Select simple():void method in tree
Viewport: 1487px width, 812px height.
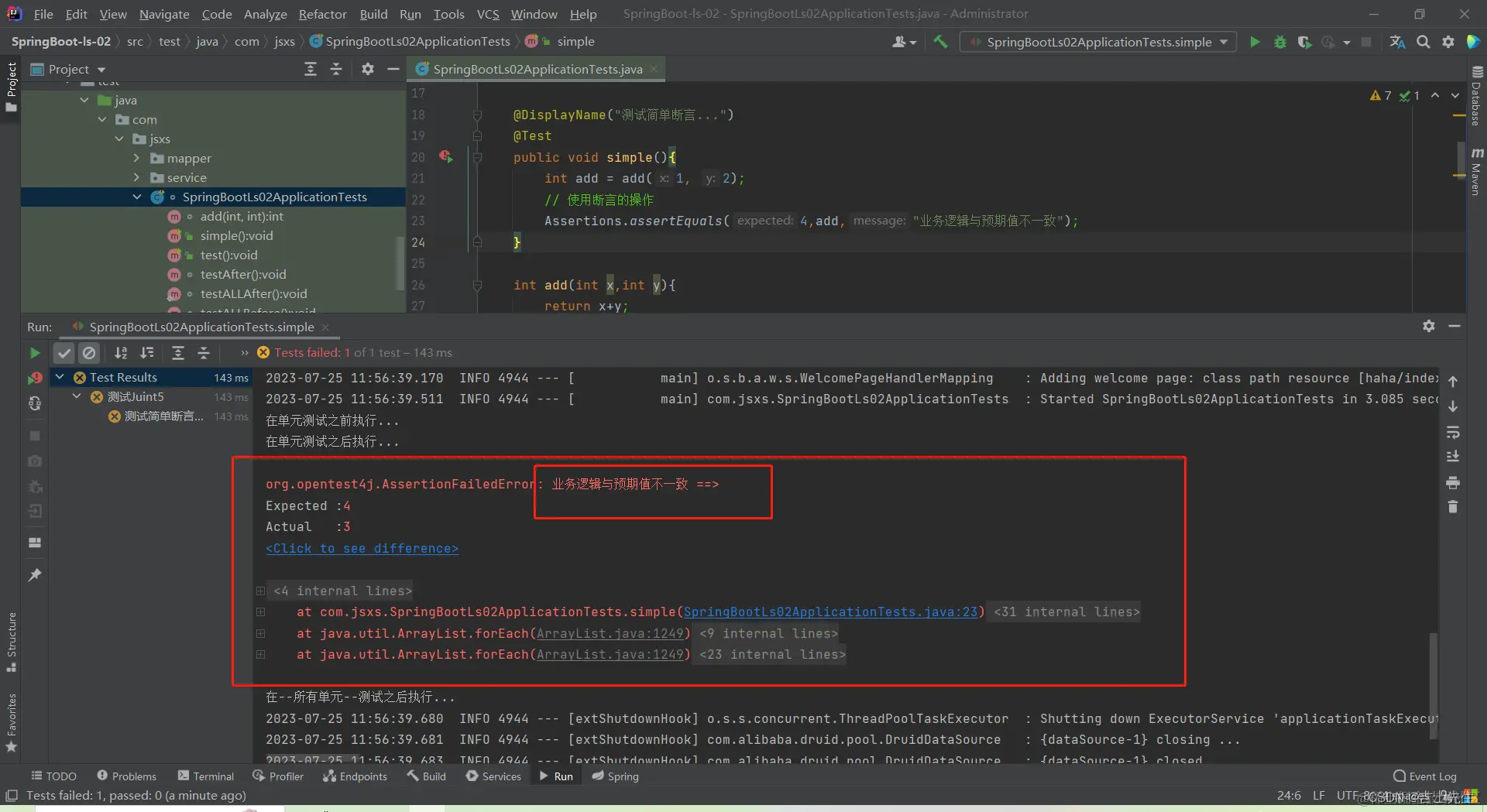[x=236, y=235]
